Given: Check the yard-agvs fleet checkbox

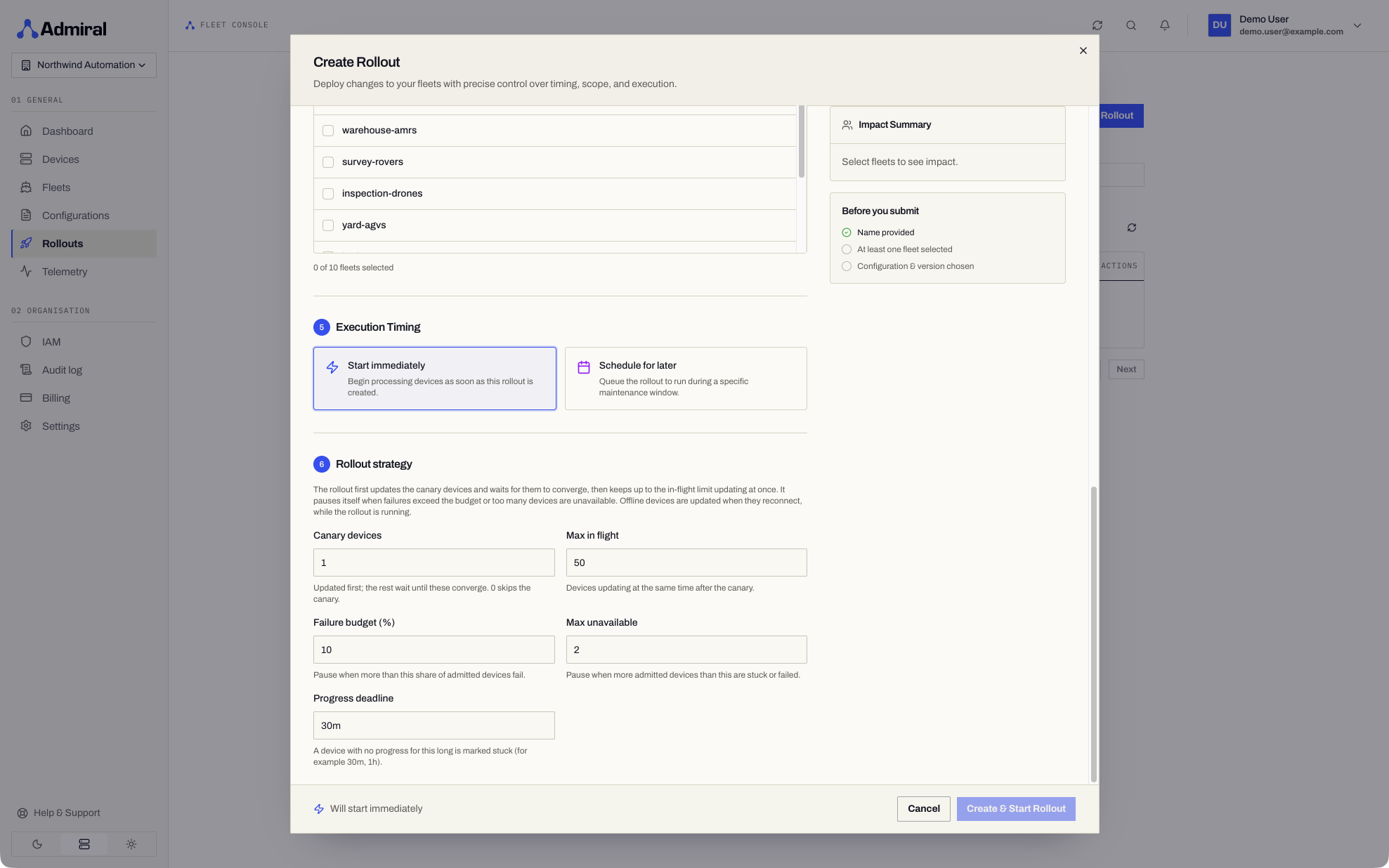Looking at the screenshot, I should [x=328, y=225].
